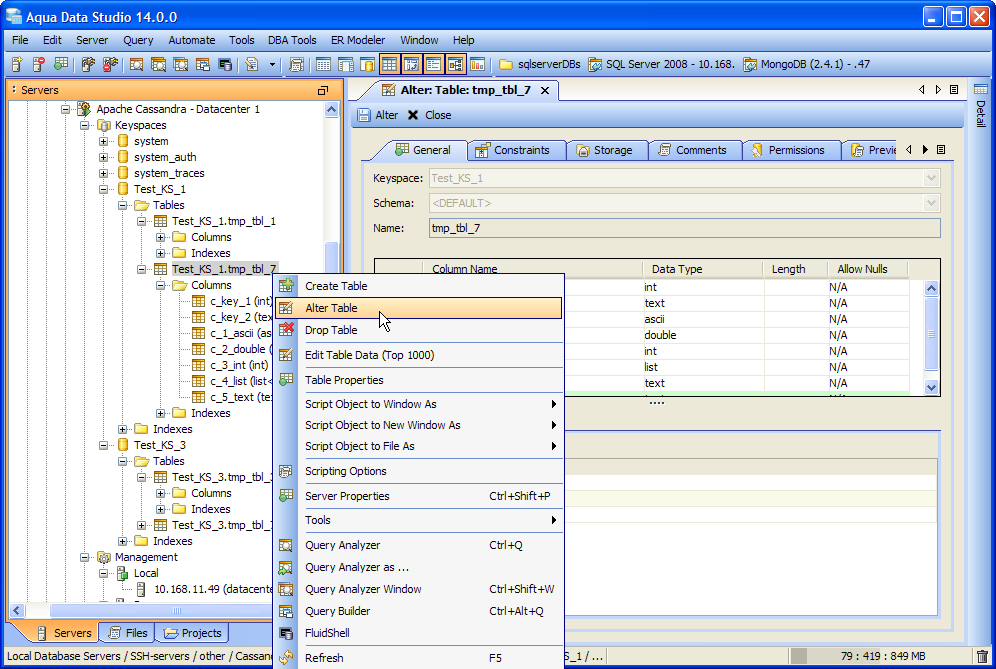The height and width of the screenshot is (669, 996).
Task: Open the Query Builder context menu entry
Action: (337, 611)
